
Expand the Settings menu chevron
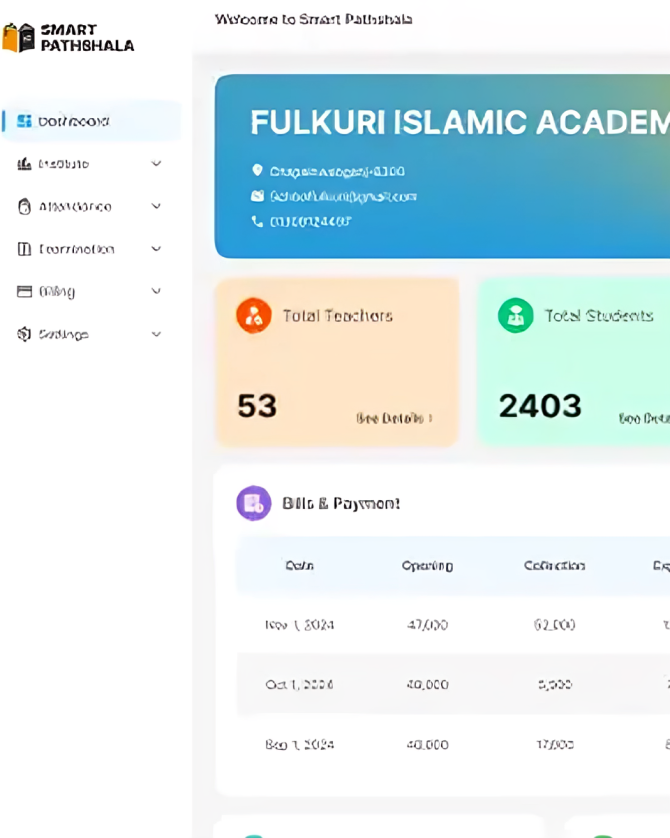coord(156,334)
